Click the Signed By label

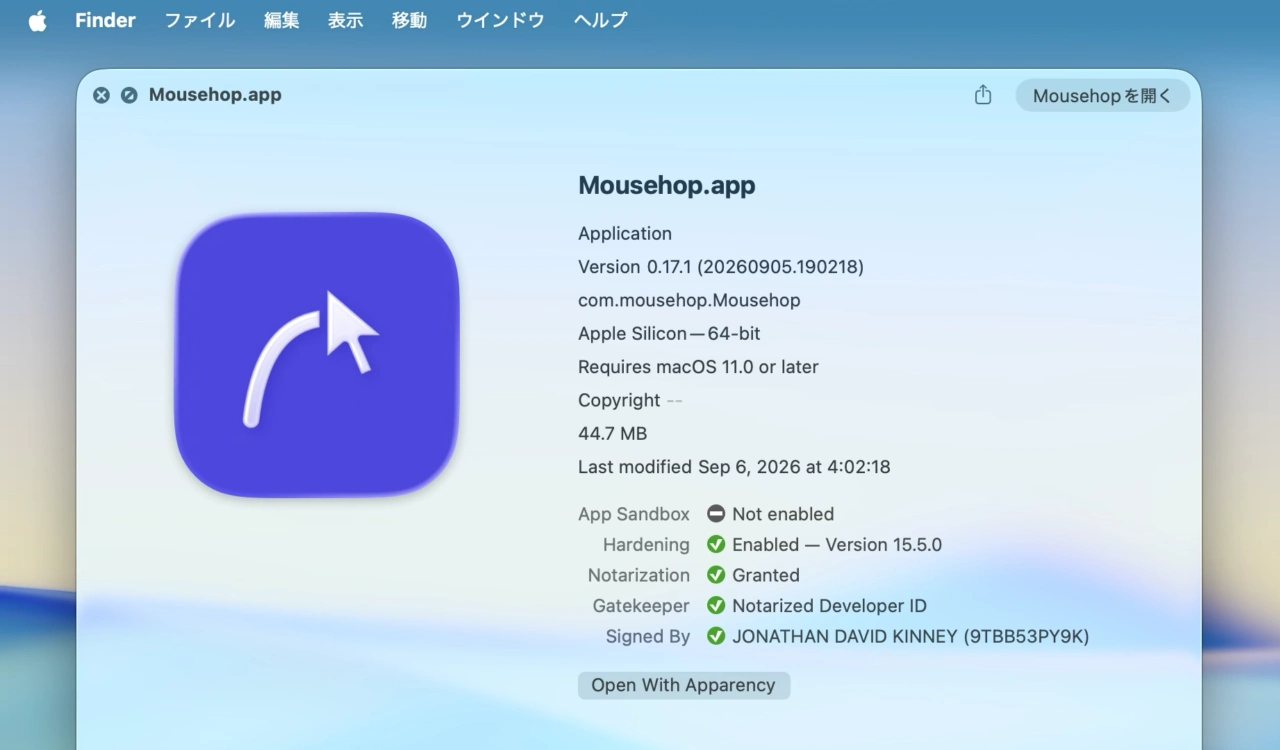(648, 636)
